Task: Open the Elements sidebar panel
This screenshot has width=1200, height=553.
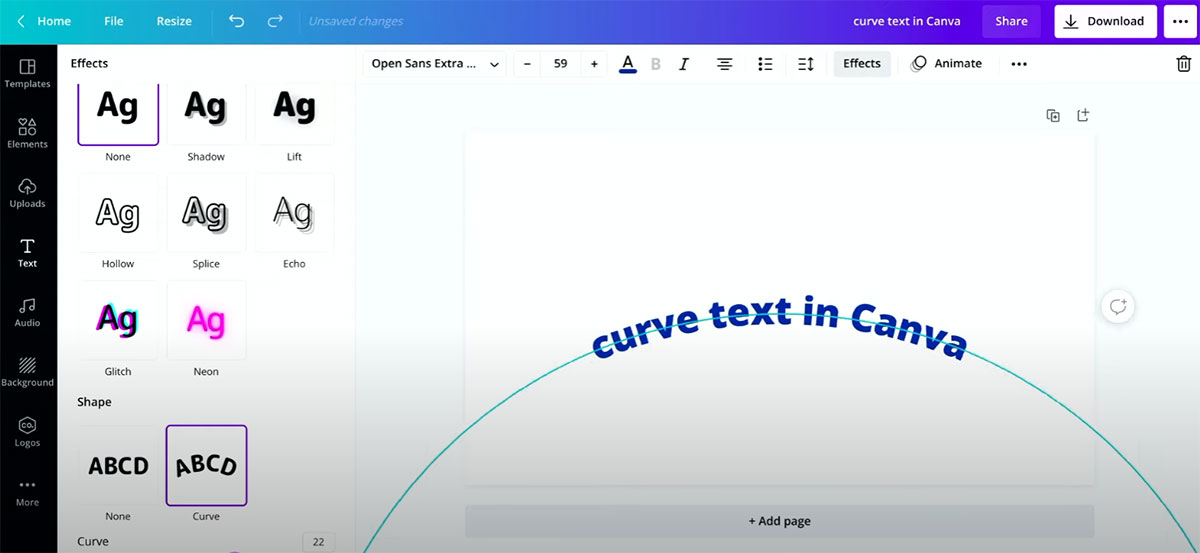Action: [27, 134]
